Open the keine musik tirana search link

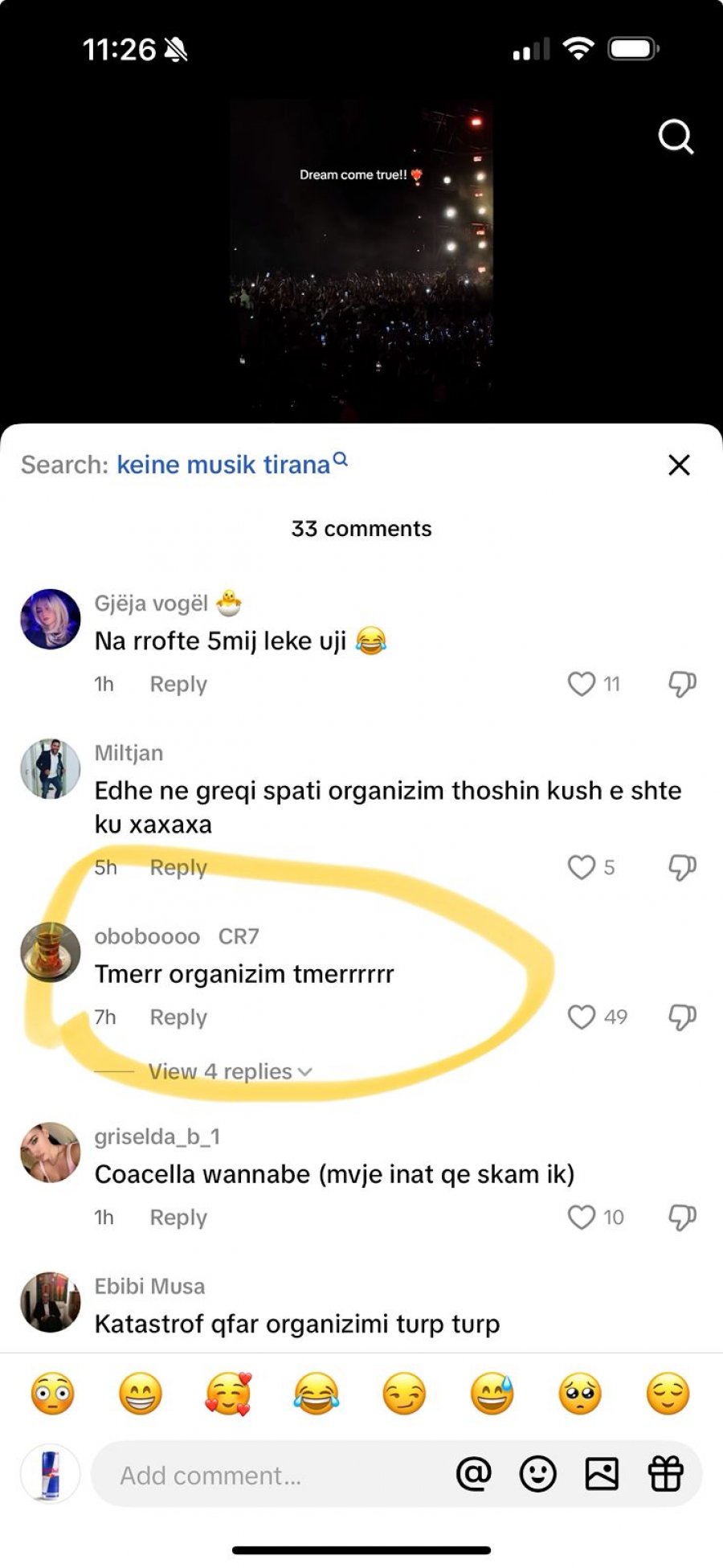click(225, 465)
